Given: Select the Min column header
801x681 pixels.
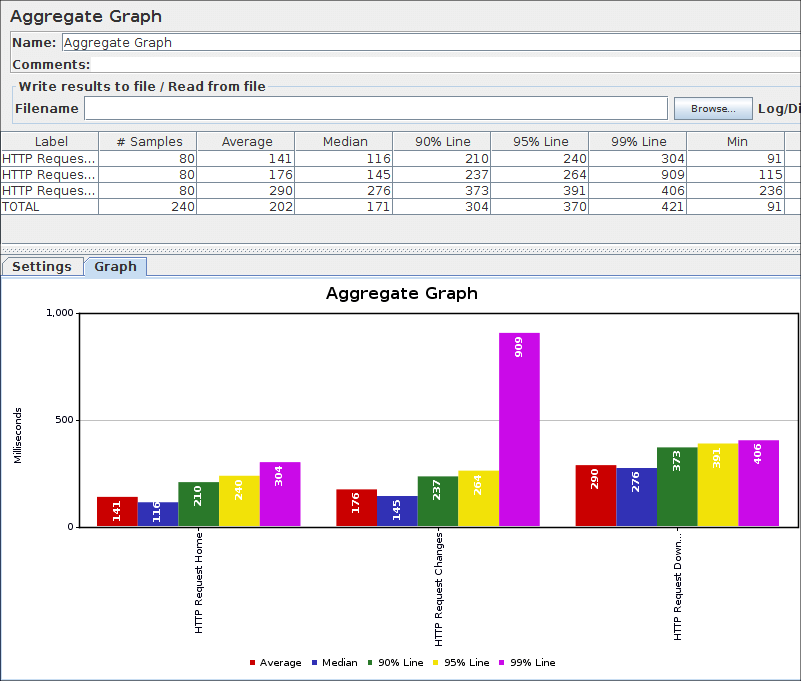Looking at the screenshot, I should tap(736, 142).
